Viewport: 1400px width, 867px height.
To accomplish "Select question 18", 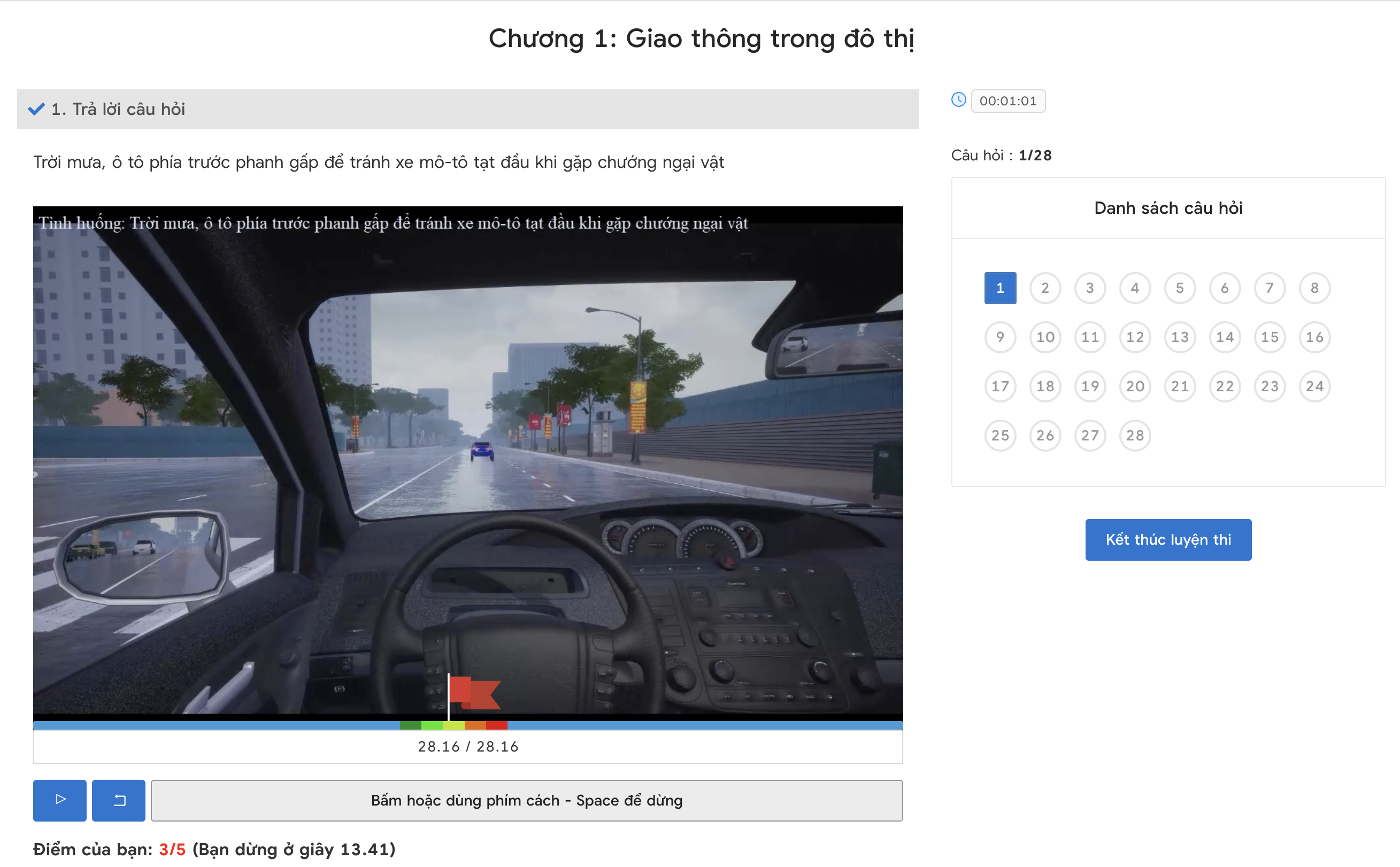I will tap(1045, 386).
